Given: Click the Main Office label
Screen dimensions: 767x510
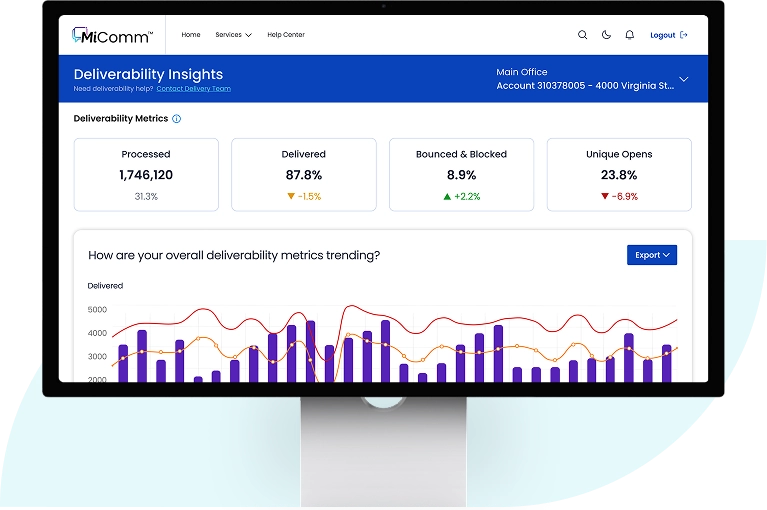Looking at the screenshot, I should click(521, 72).
